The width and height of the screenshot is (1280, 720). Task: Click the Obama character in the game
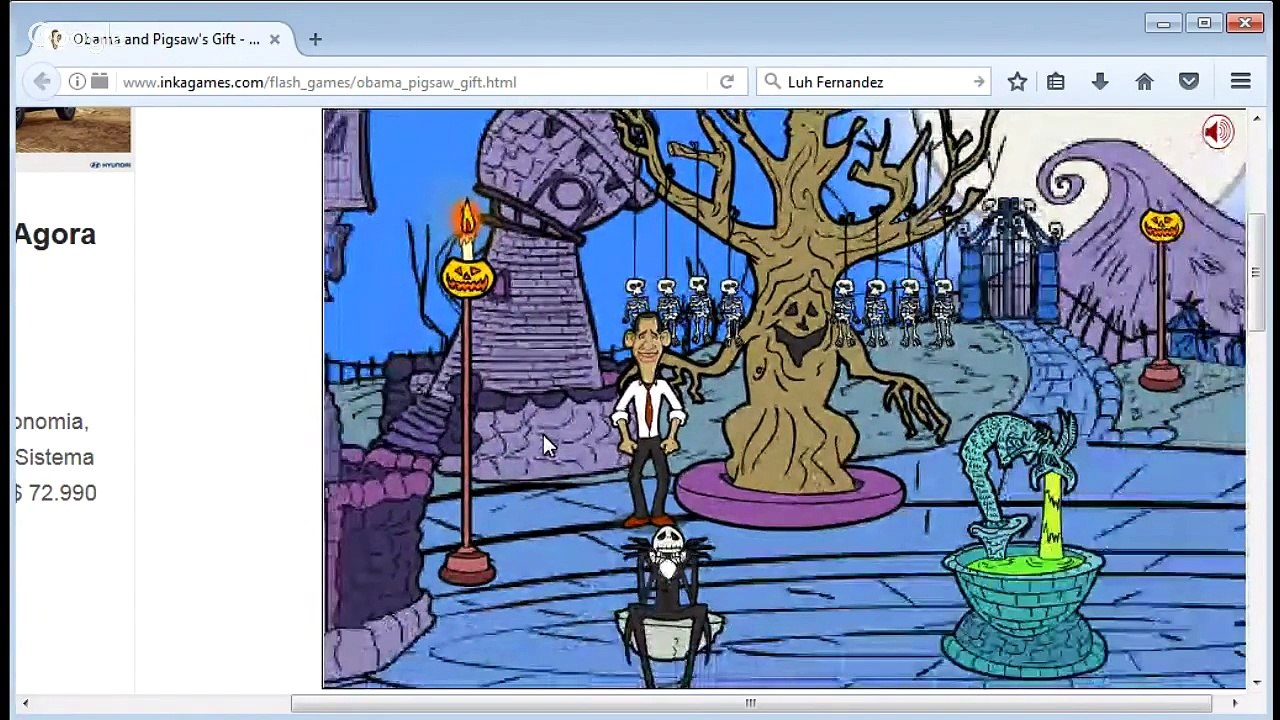point(648,418)
